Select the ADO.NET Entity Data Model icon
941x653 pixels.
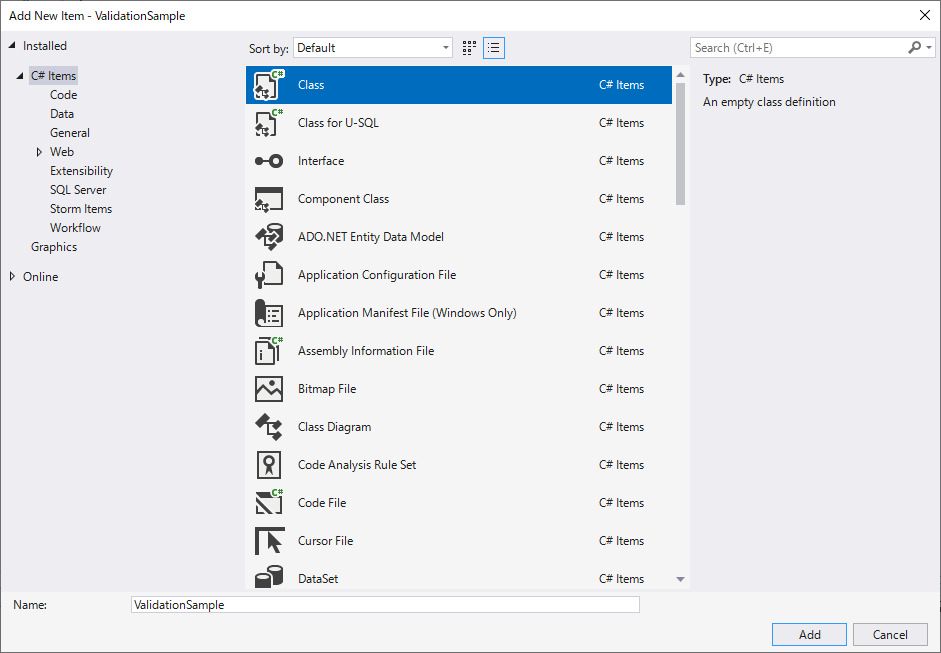[x=268, y=236]
